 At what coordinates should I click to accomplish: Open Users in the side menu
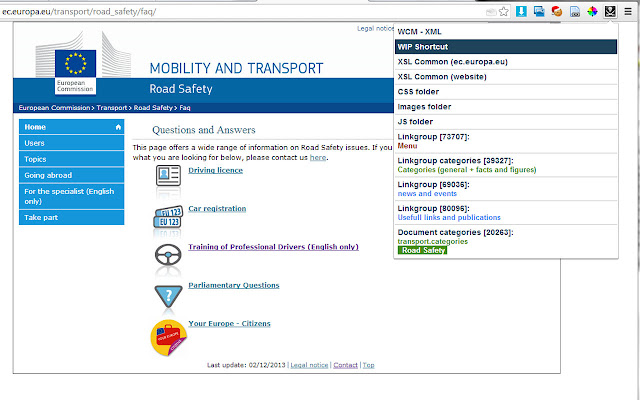coord(71,143)
